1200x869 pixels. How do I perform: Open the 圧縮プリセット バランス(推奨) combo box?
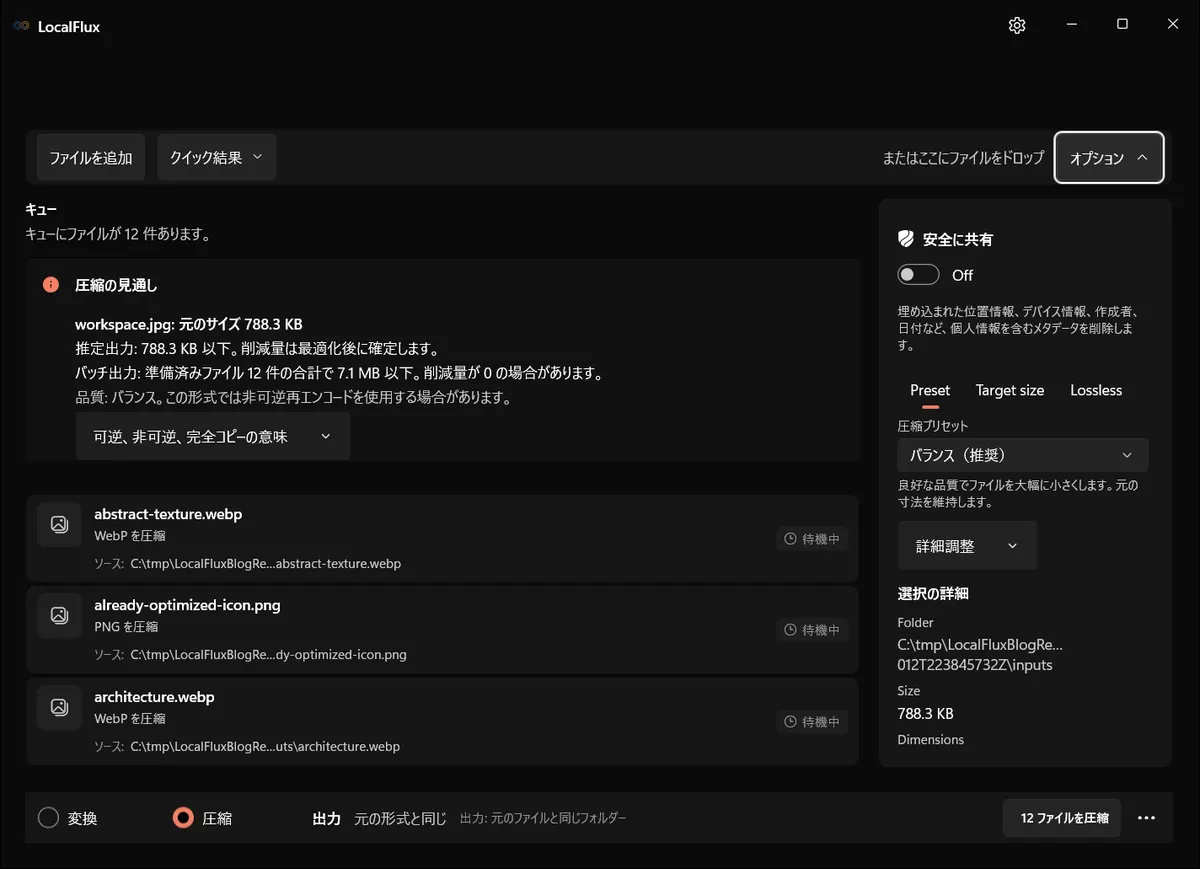(1023, 455)
